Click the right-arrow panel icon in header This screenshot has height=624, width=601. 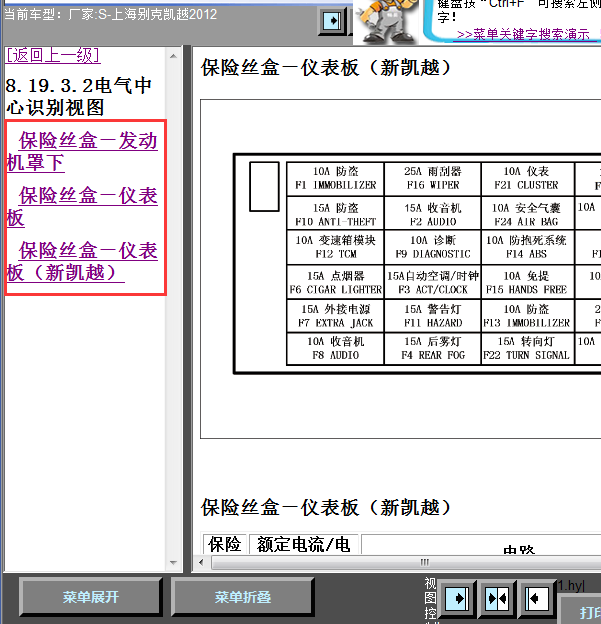click(332, 20)
